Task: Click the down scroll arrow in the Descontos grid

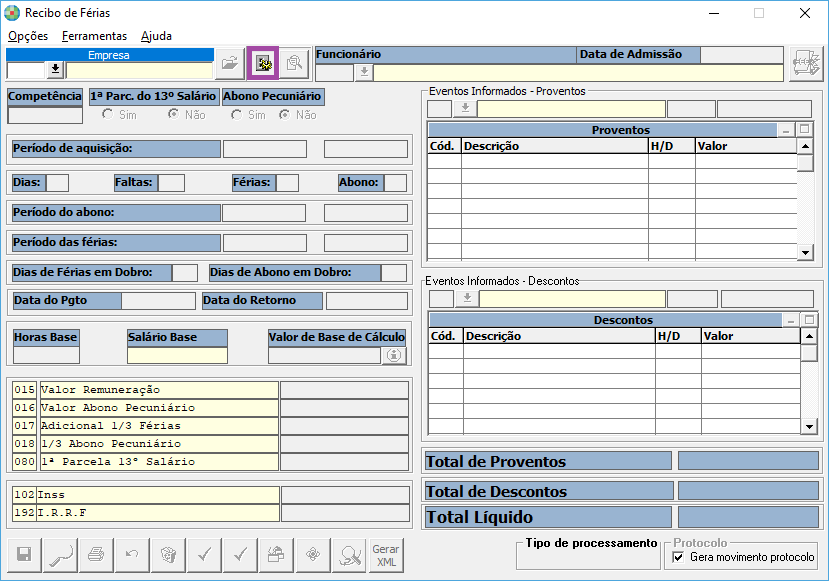Action: click(x=809, y=426)
